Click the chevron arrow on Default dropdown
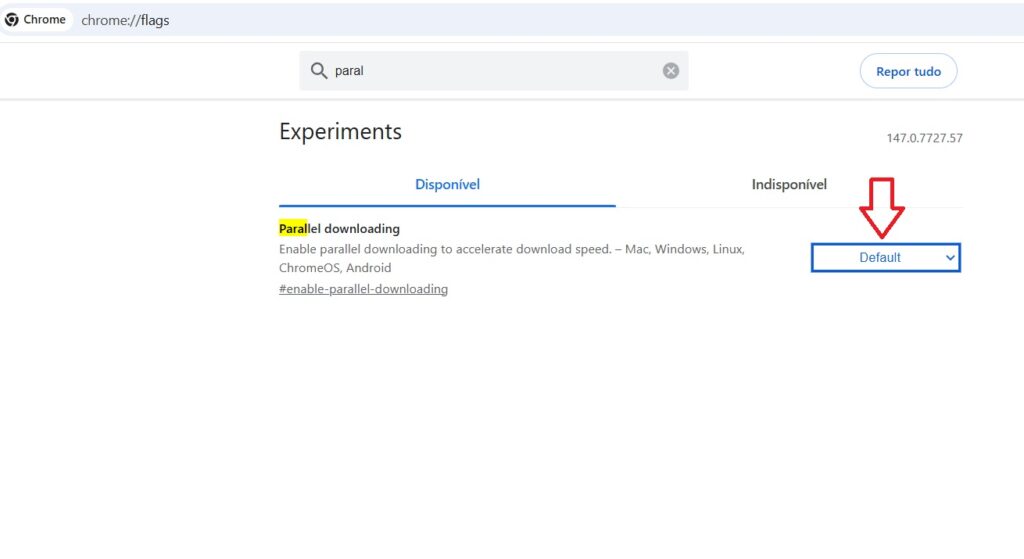The height and width of the screenshot is (559, 1024). click(x=950, y=258)
